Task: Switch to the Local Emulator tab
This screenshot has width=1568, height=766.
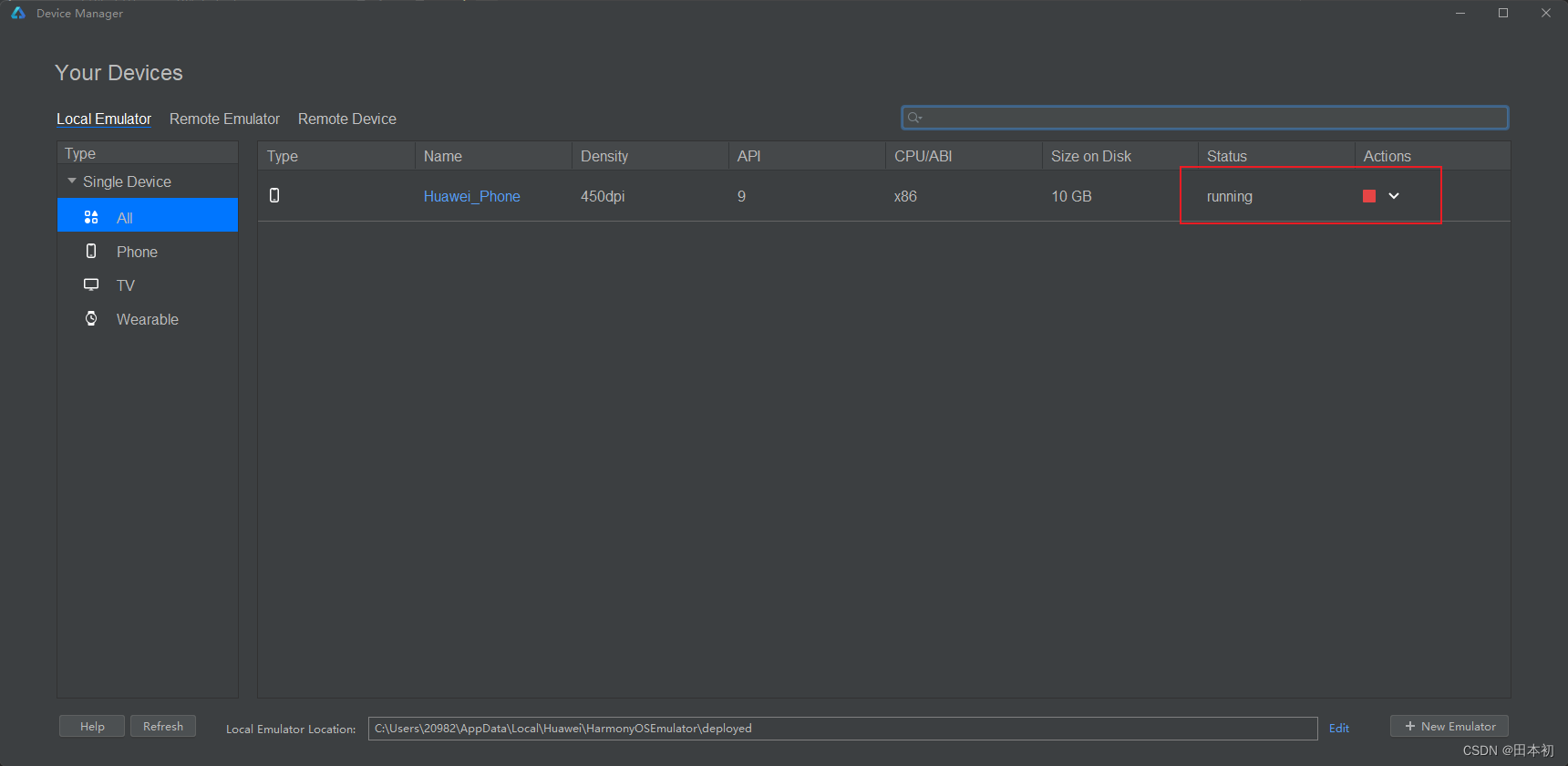Action: pyautogui.click(x=104, y=119)
